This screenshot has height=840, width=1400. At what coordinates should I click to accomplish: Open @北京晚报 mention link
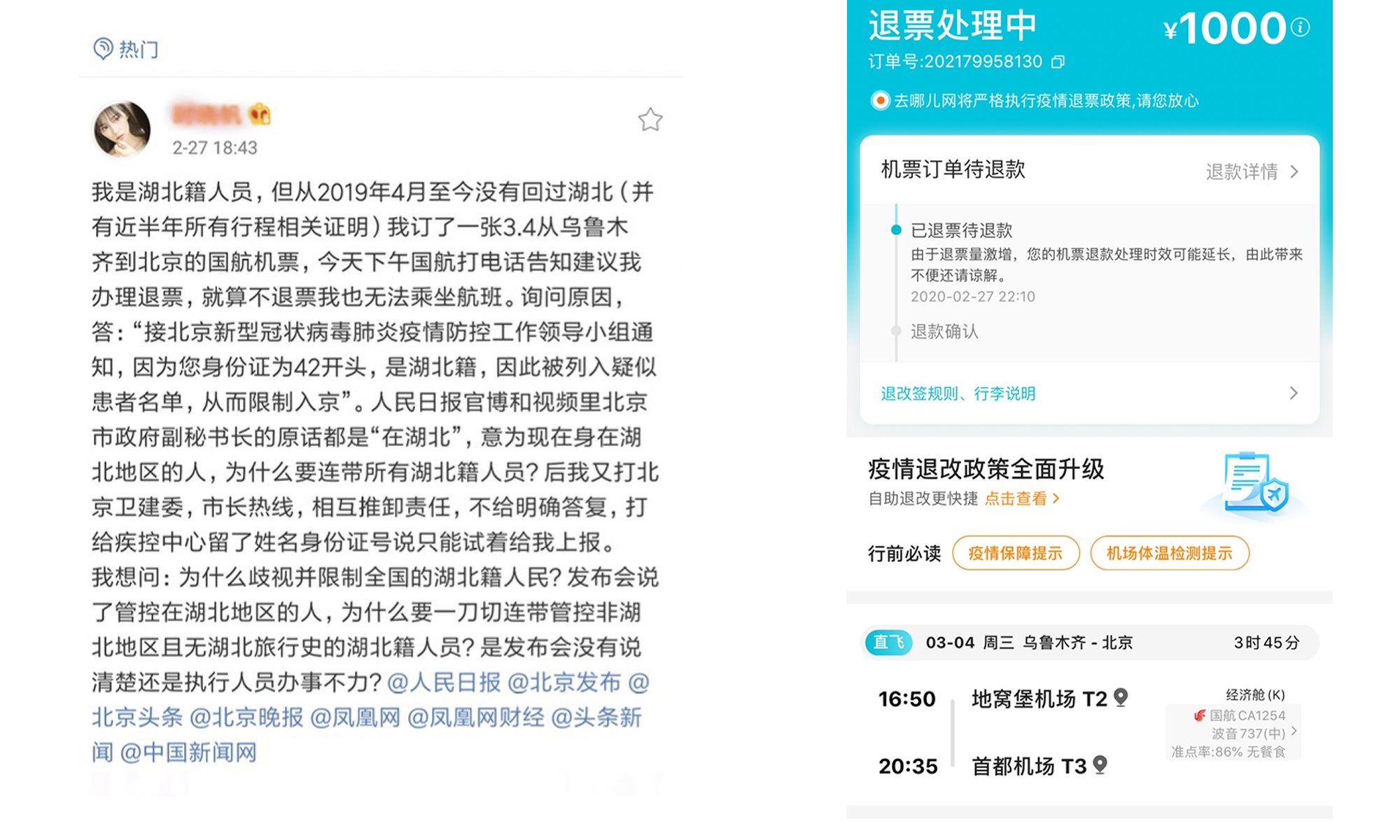click(246, 717)
